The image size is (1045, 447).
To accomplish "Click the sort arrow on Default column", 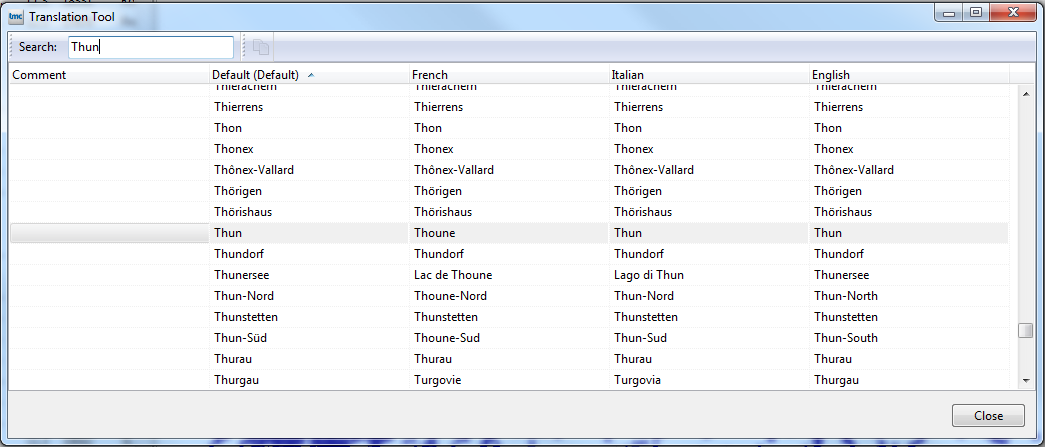I will click(x=310, y=75).
